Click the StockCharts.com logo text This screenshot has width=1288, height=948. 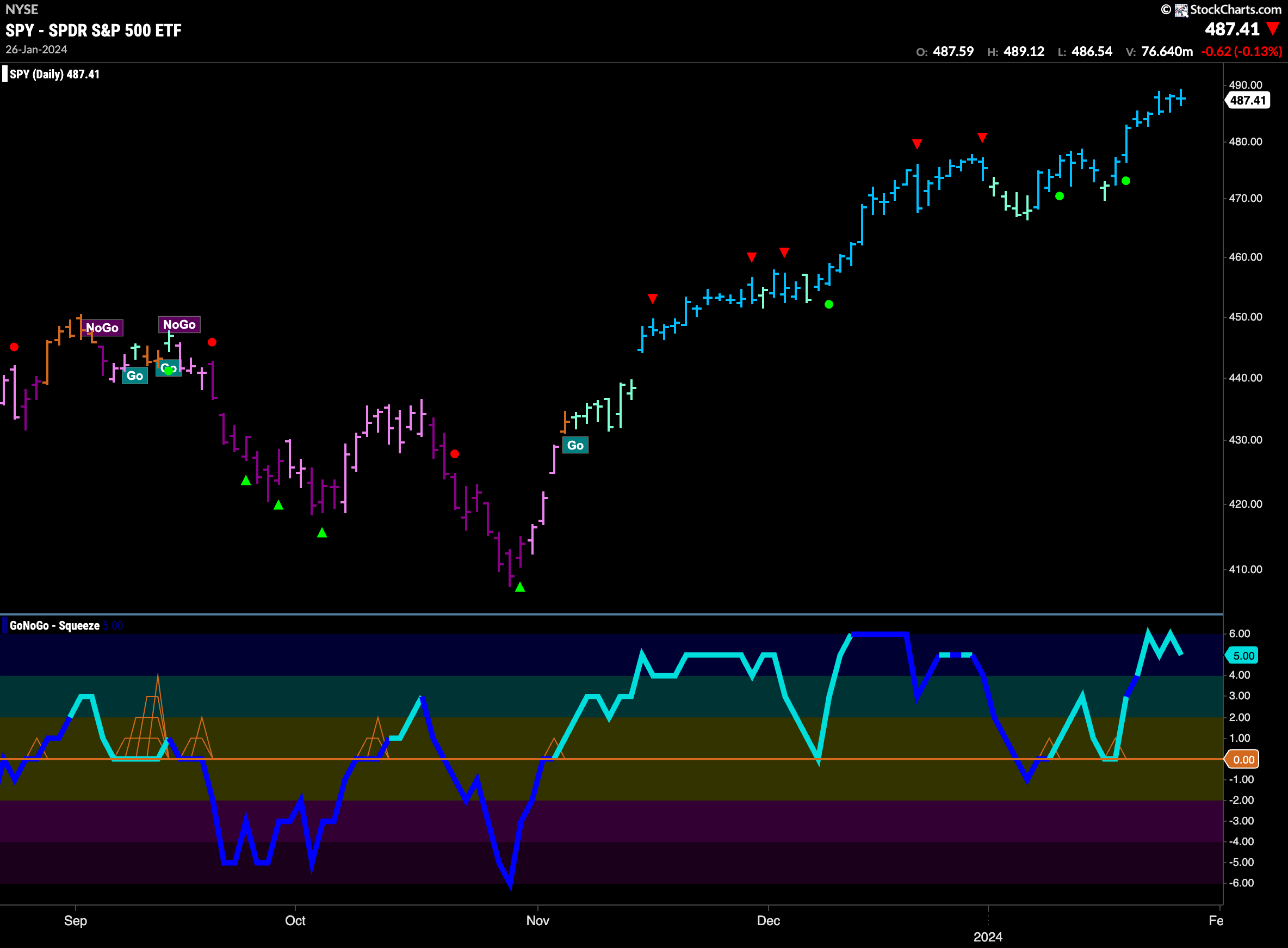click(1235, 10)
